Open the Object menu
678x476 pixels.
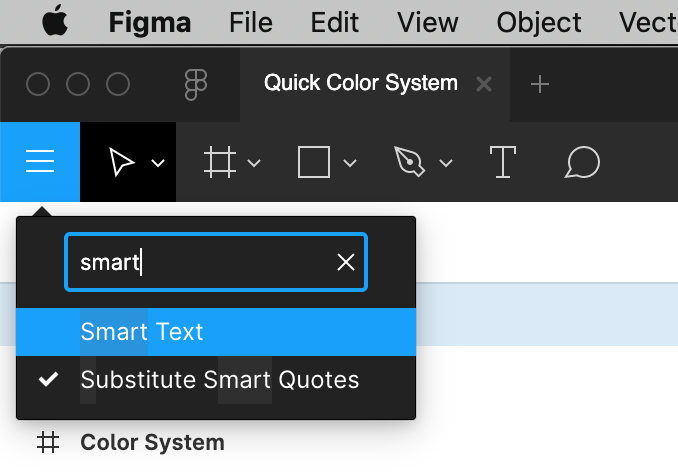pos(539,22)
